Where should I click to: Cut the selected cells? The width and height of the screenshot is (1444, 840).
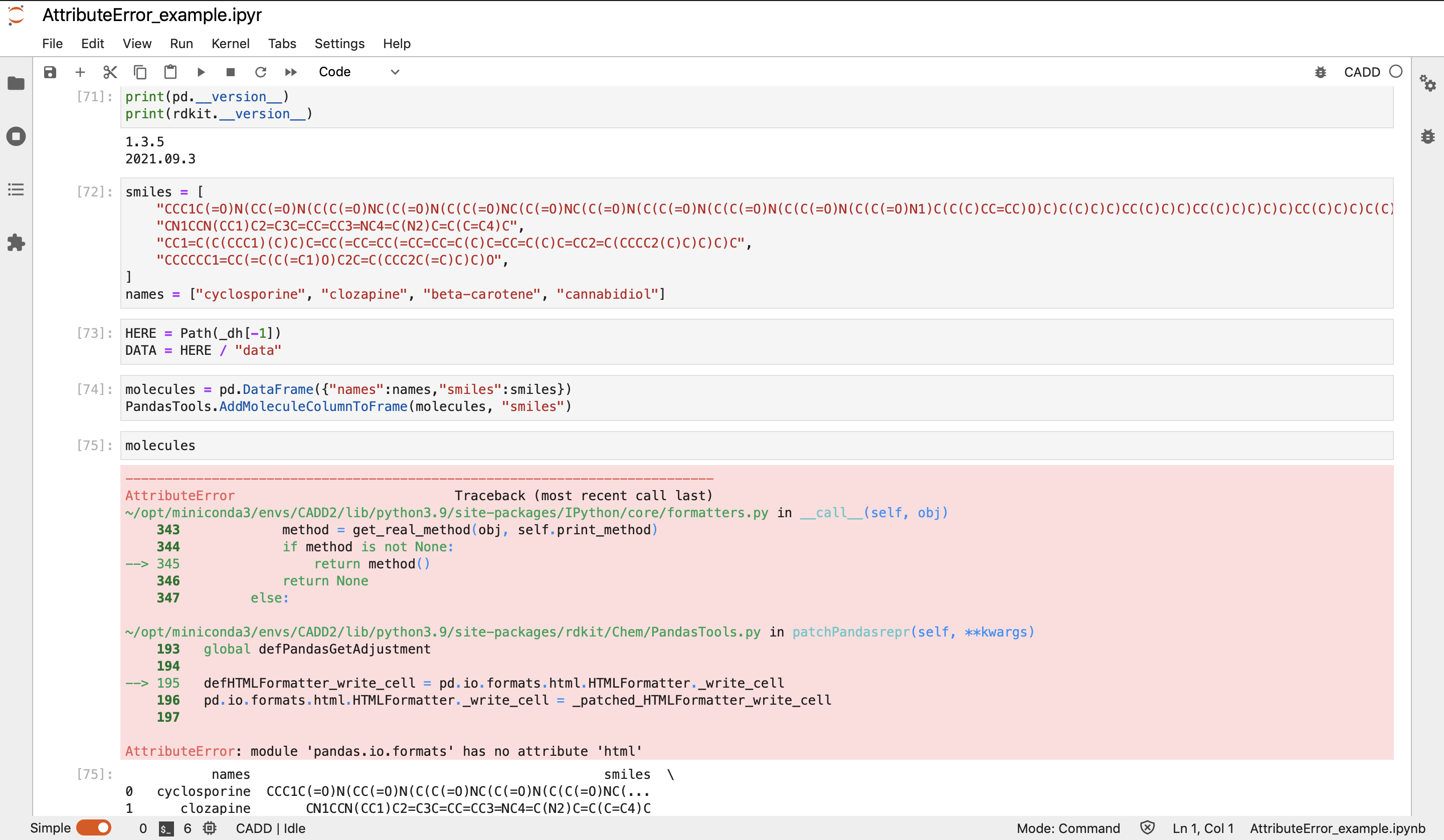[x=110, y=72]
